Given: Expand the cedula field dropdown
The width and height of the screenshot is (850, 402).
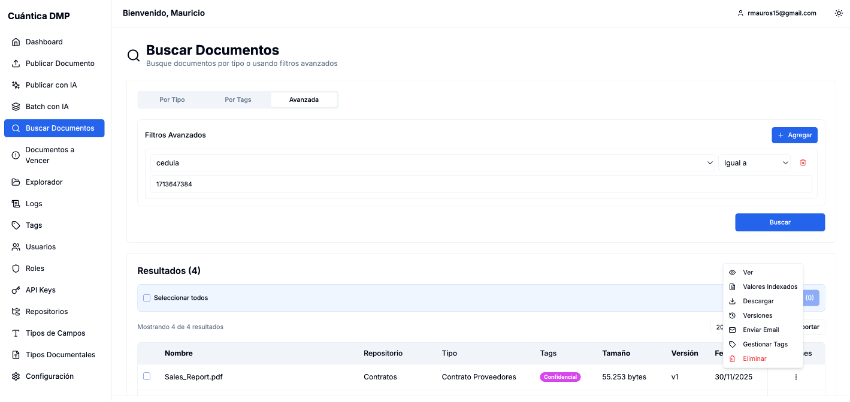Looking at the screenshot, I should pos(430,162).
